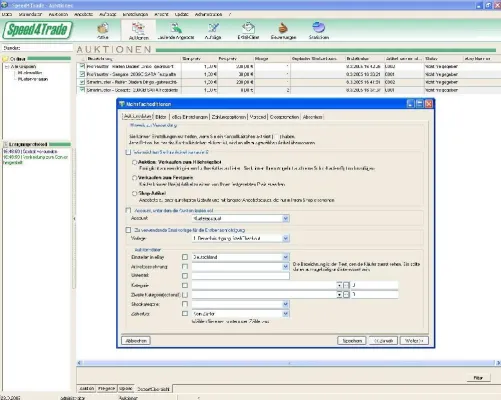Image resolution: width=501 pixels, height=400 pixels.
Task: Select the Verkaufen zum Festpreis radio option
Action: pyautogui.click(x=134, y=178)
